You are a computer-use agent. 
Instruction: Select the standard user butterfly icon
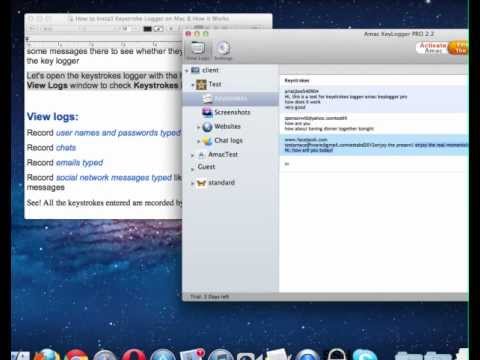click(x=201, y=183)
